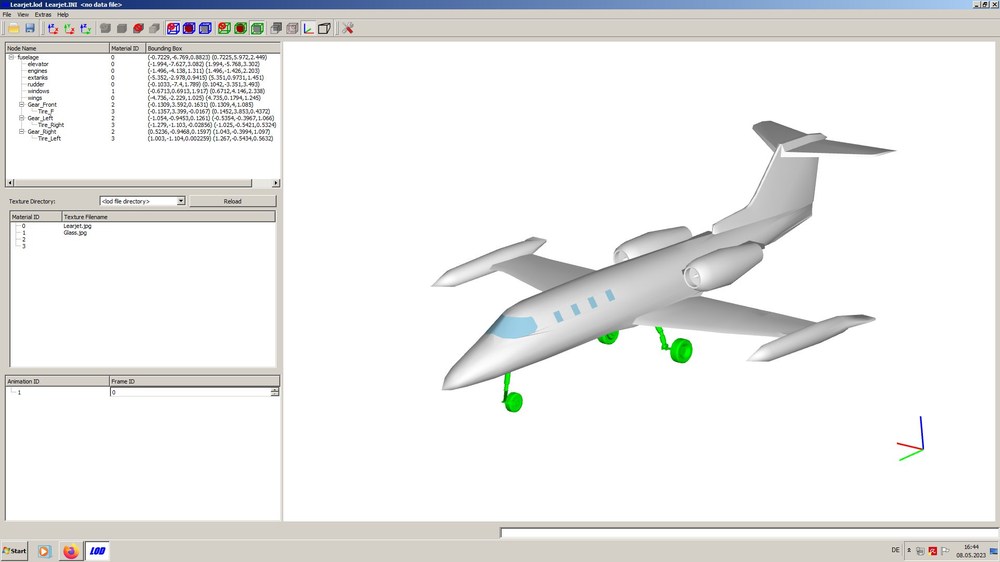Toggle the blue cube with red slash icon

click(x=173, y=28)
